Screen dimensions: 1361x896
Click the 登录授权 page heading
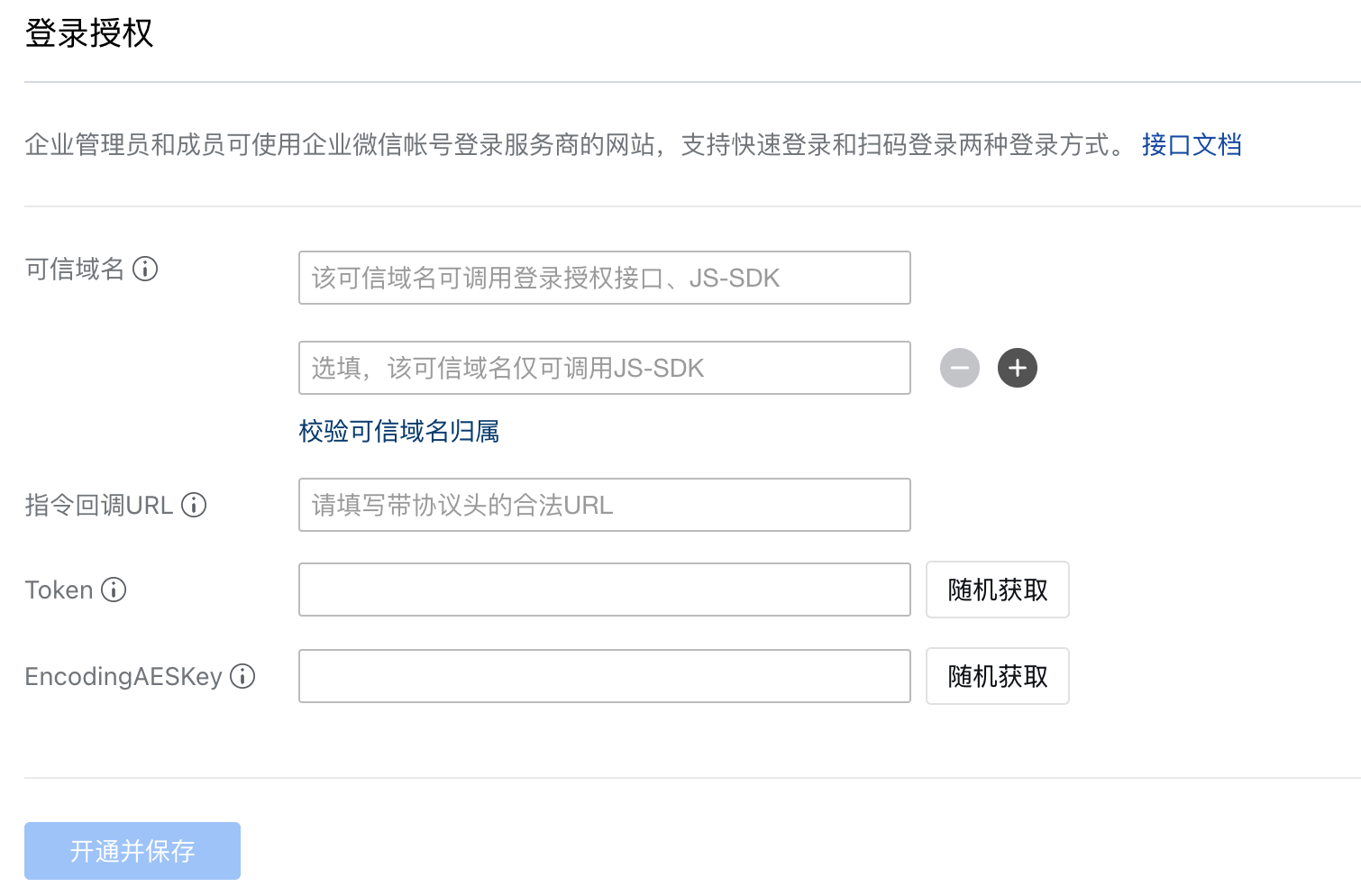[89, 33]
